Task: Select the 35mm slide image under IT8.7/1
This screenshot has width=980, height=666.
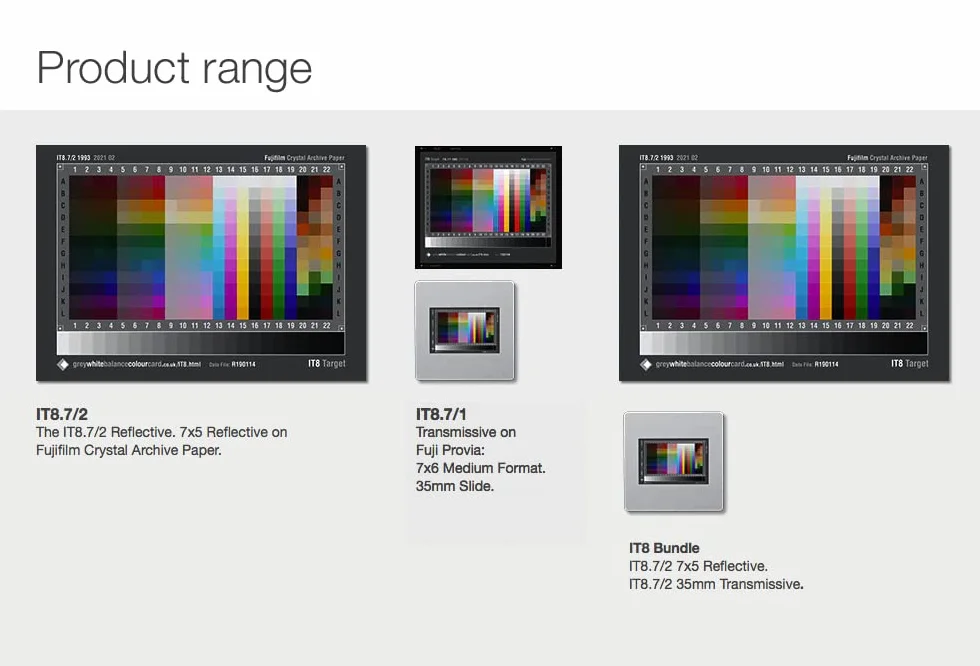Action: point(465,331)
